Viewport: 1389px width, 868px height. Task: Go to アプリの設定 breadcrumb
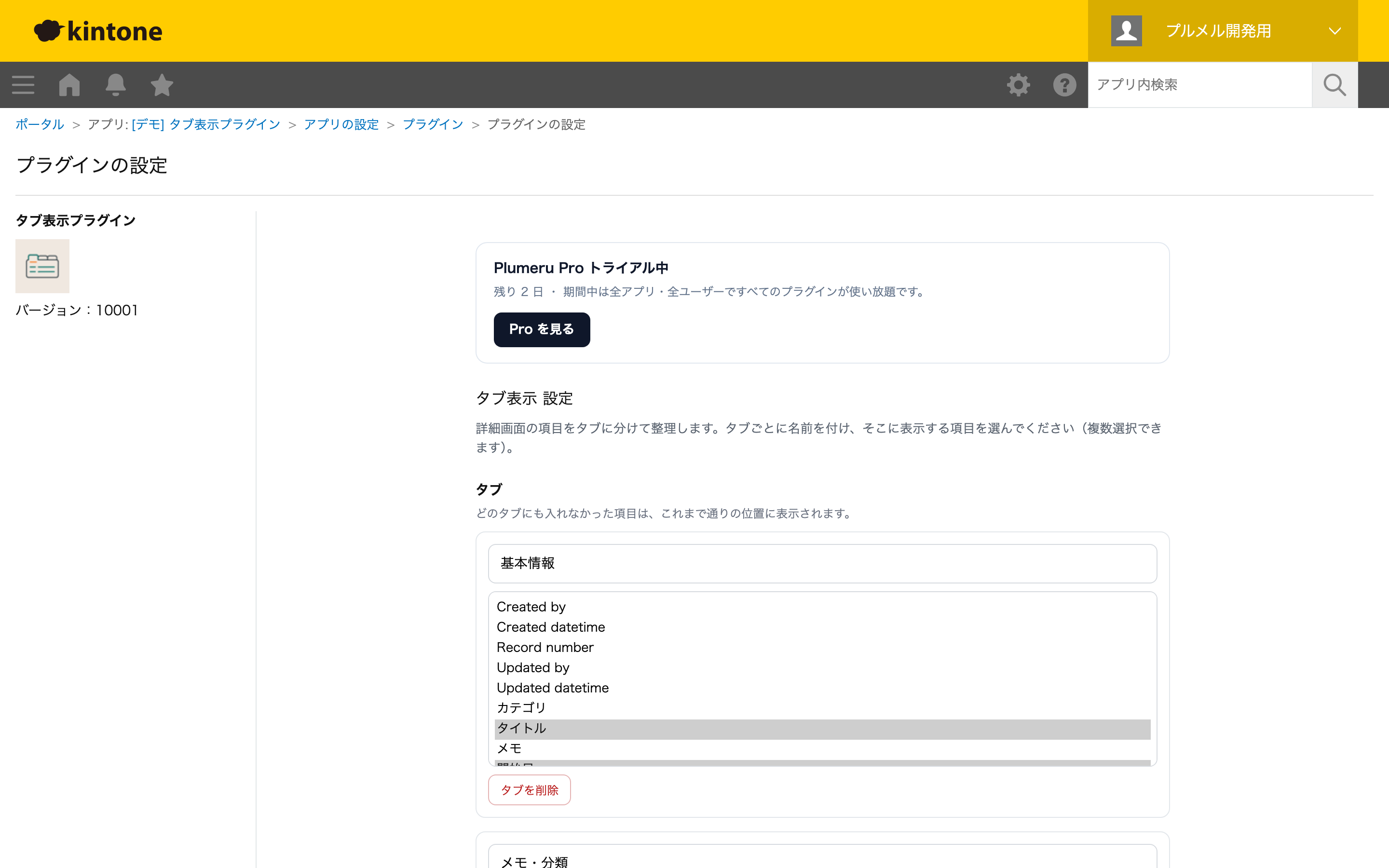click(x=341, y=124)
